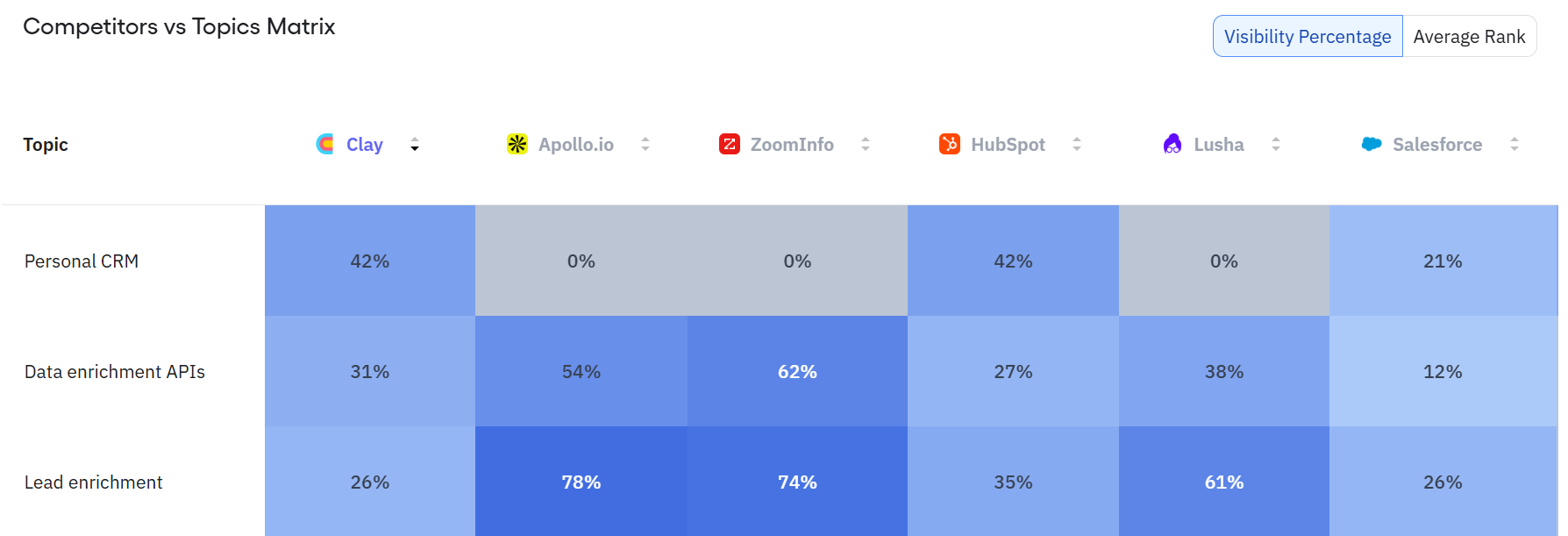Viewport: 1568px width, 536px height.
Task: Sort using the Lusha sort arrows
Action: pos(1276,145)
